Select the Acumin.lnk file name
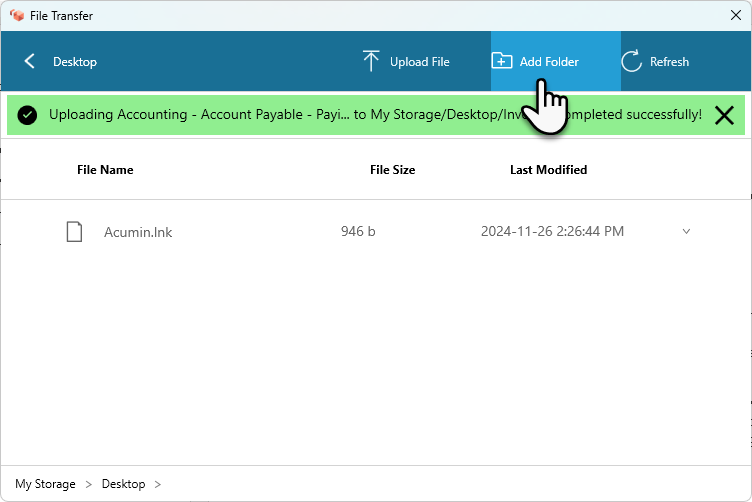The image size is (752, 502). click(x=138, y=232)
